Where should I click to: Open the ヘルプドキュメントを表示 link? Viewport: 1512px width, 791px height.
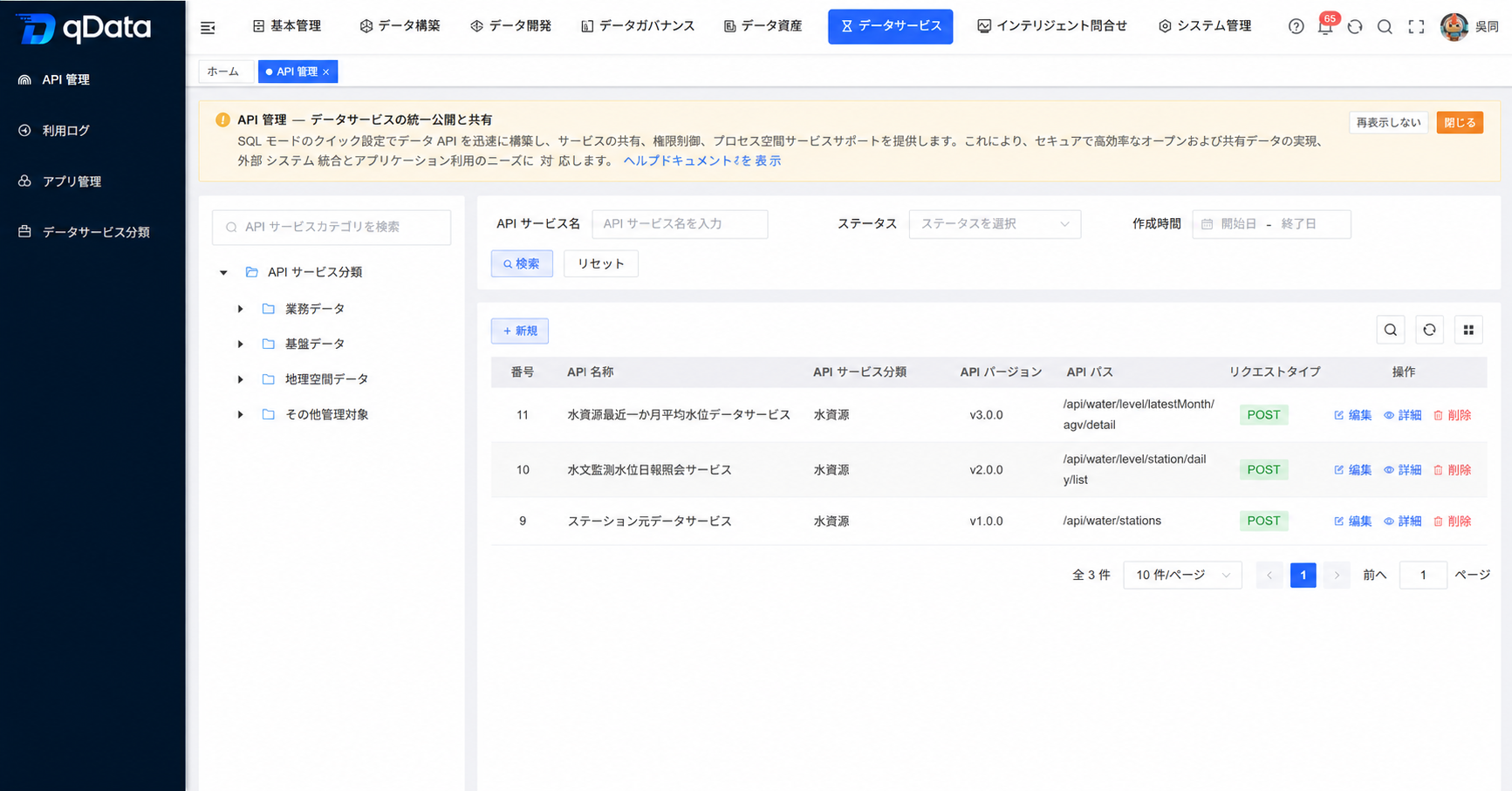[701, 160]
